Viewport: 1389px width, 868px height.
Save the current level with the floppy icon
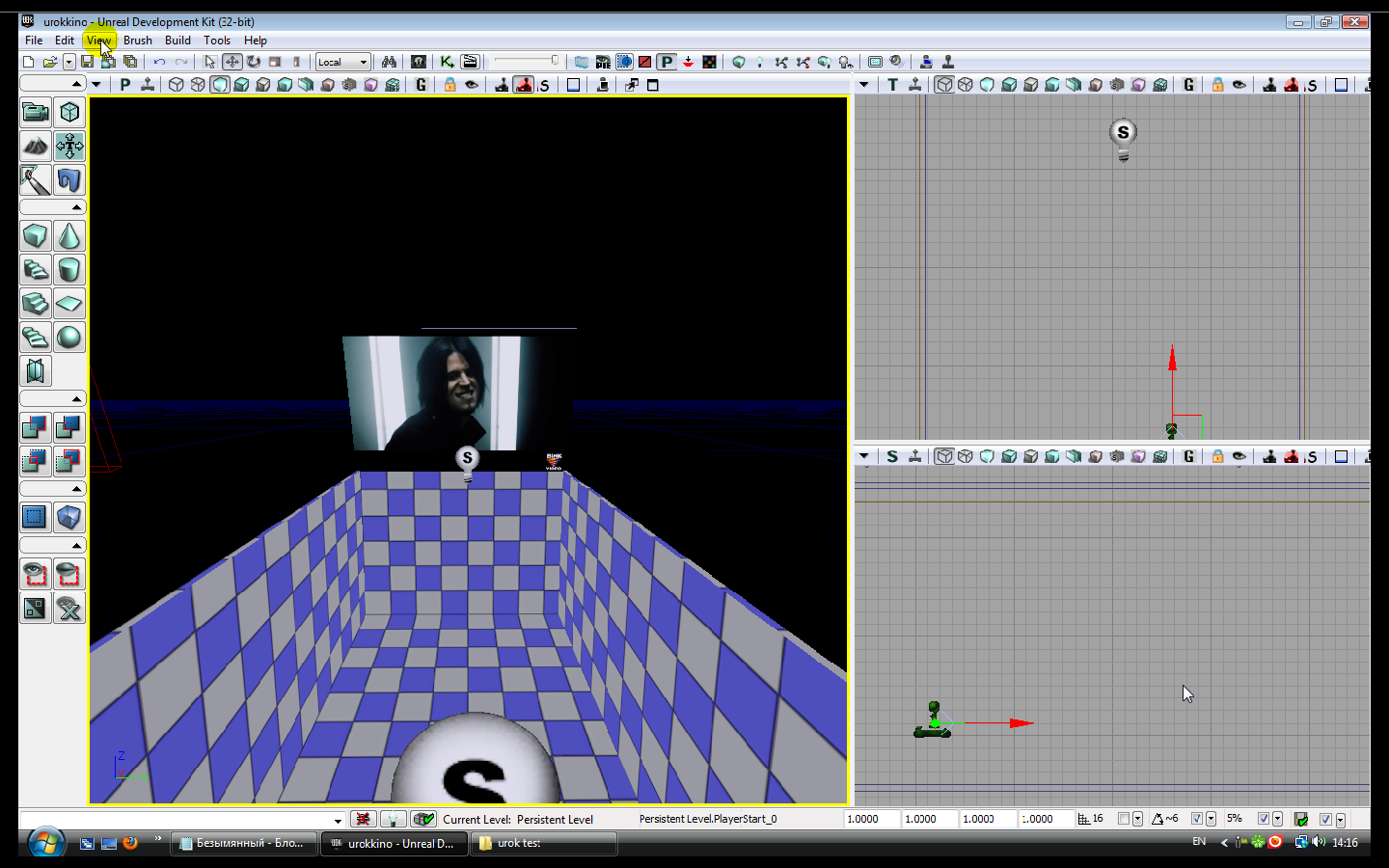(x=87, y=62)
